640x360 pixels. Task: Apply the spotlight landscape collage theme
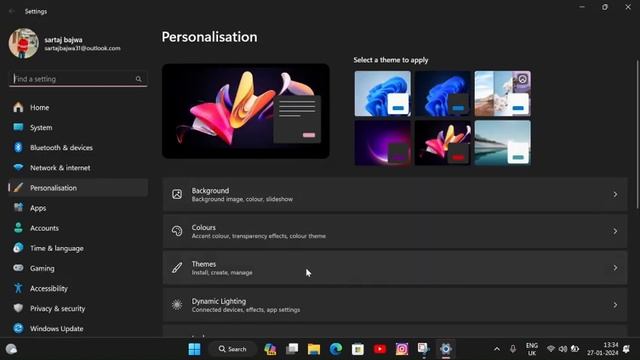(x=502, y=93)
